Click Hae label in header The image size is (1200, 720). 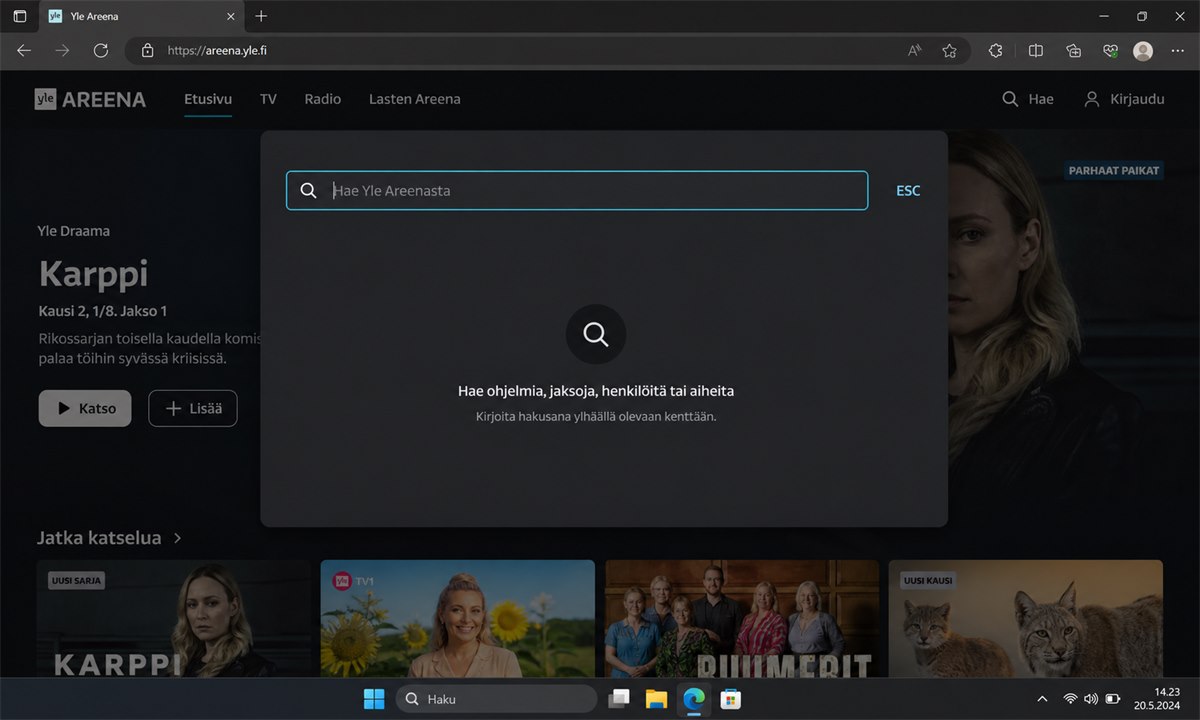(x=1041, y=99)
